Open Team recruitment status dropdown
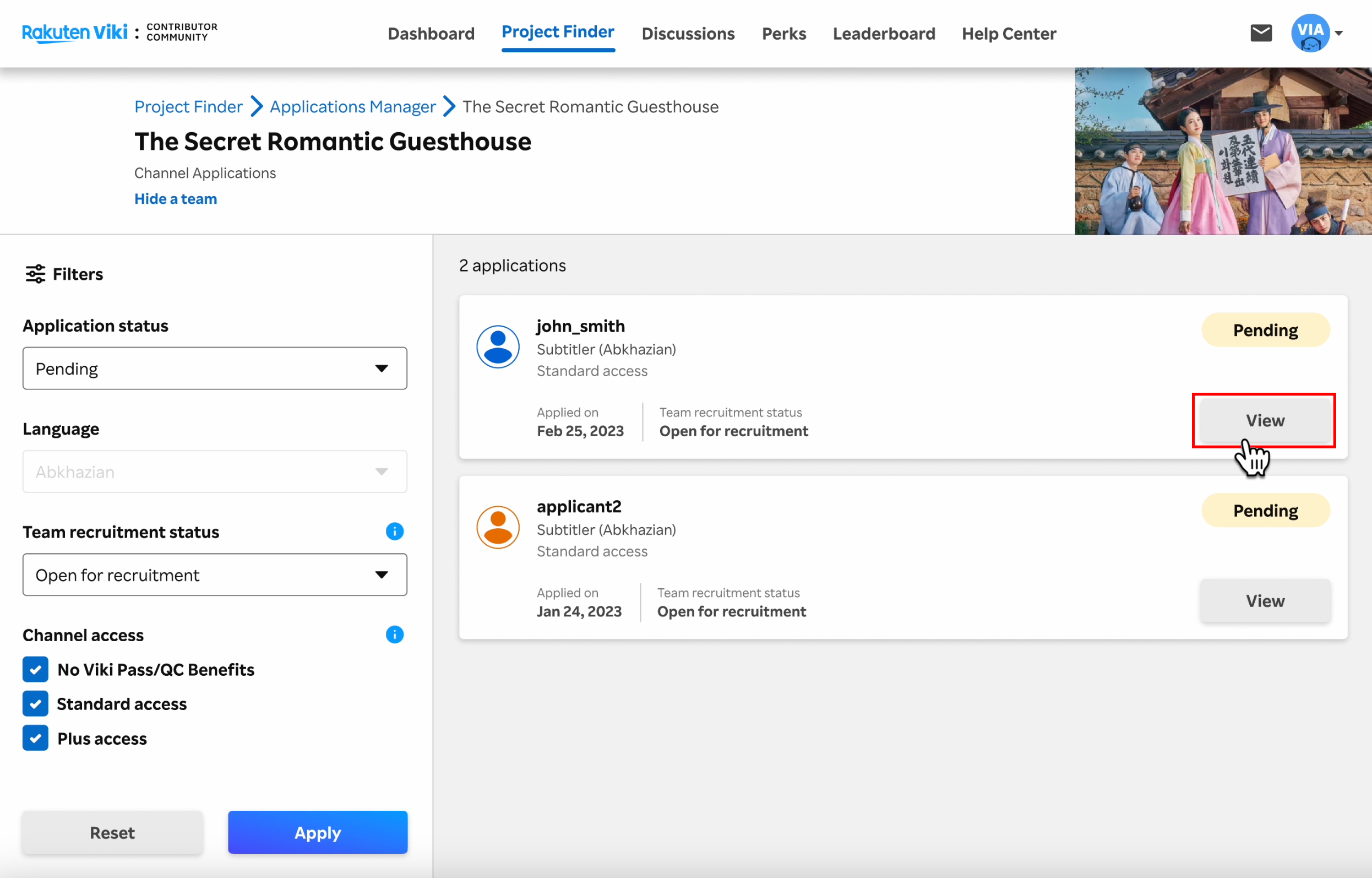The width and height of the screenshot is (1372, 878). (x=215, y=575)
